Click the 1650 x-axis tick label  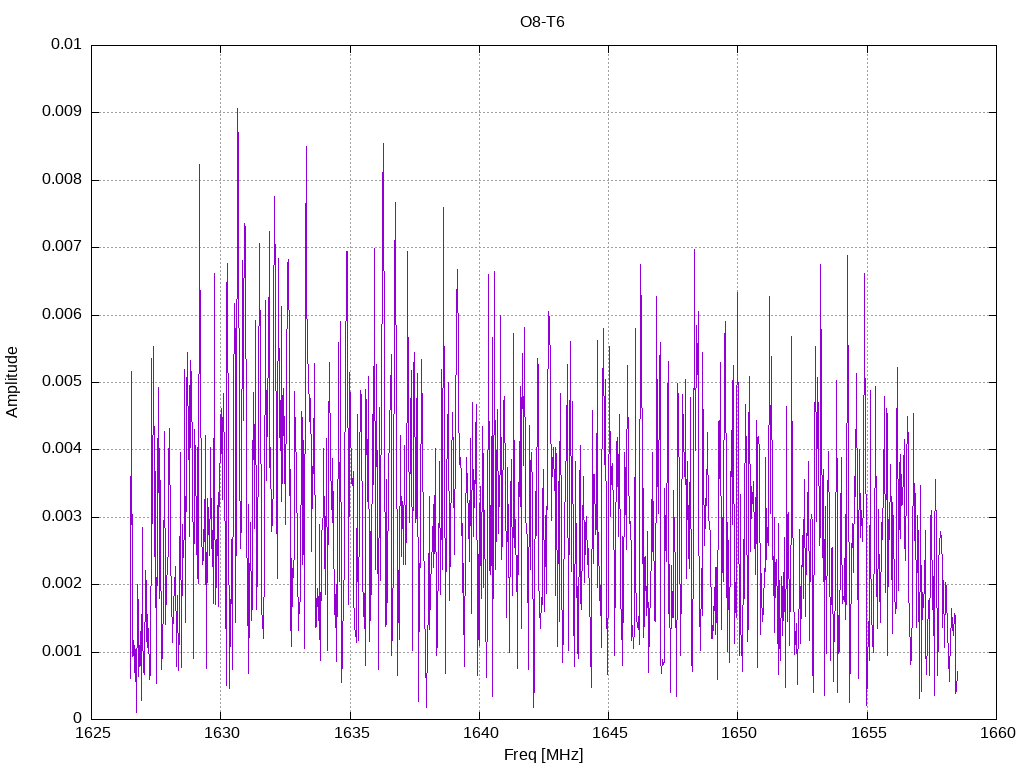click(x=739, y=733)
